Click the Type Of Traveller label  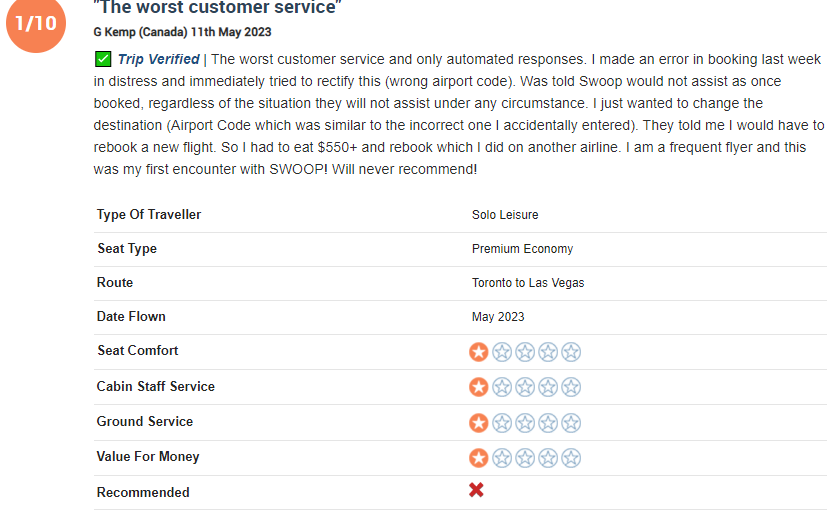(x=149, y=215)
